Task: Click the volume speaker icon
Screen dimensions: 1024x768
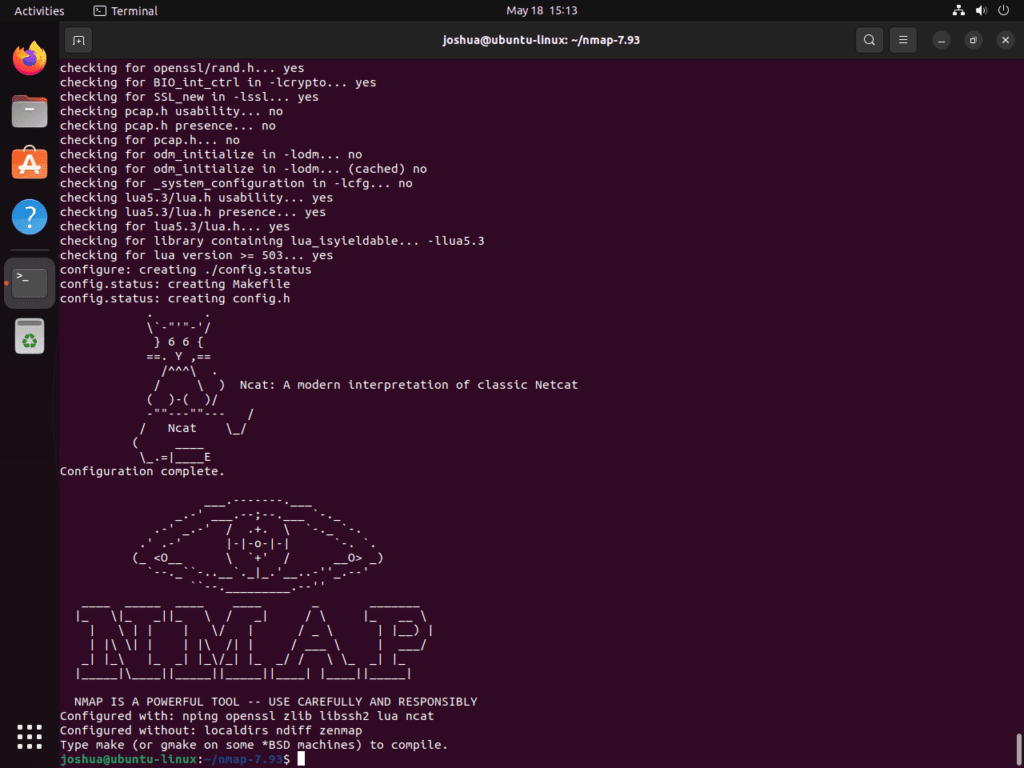Action: (x=980, y=11)
